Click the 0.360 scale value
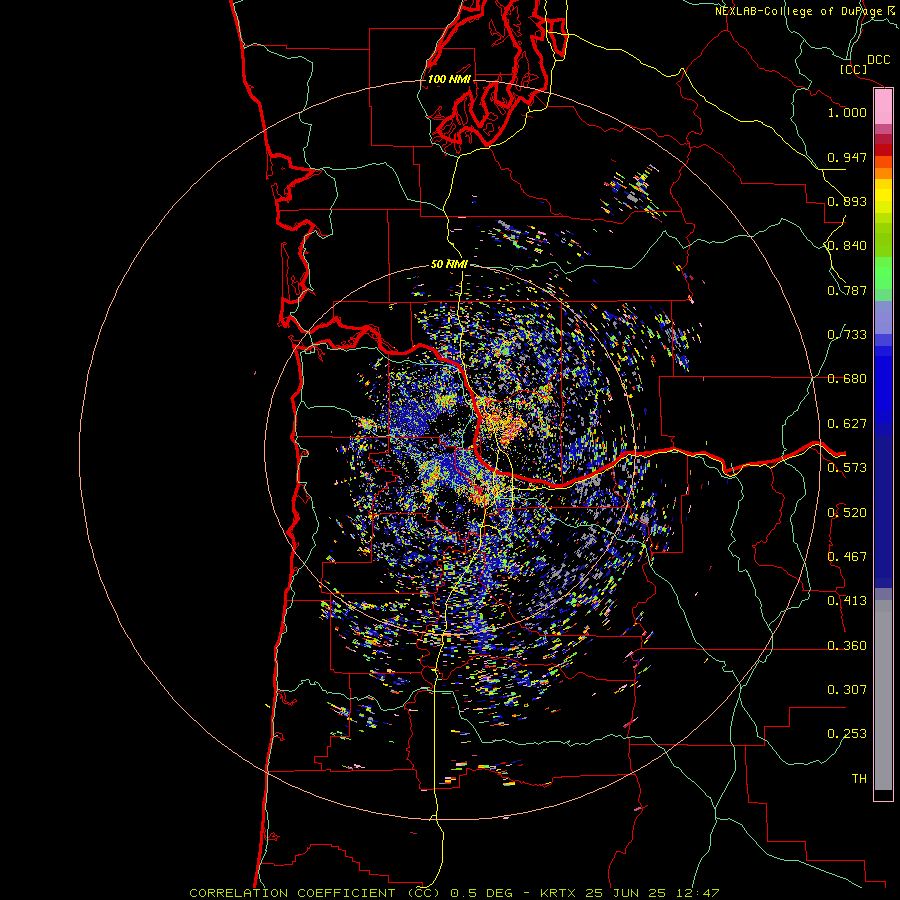Image resolution: width=900 pixels, height=900 pixels. 847,646
